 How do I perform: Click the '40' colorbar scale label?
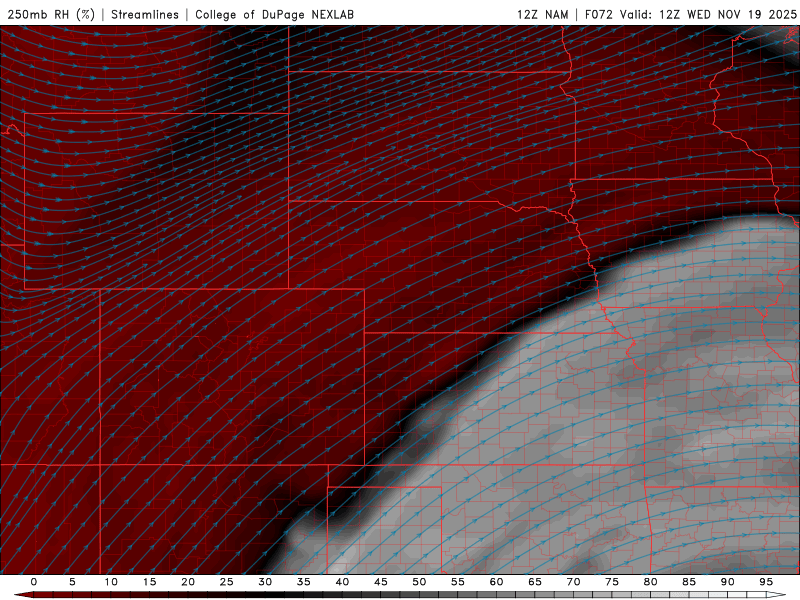point(342,582)
